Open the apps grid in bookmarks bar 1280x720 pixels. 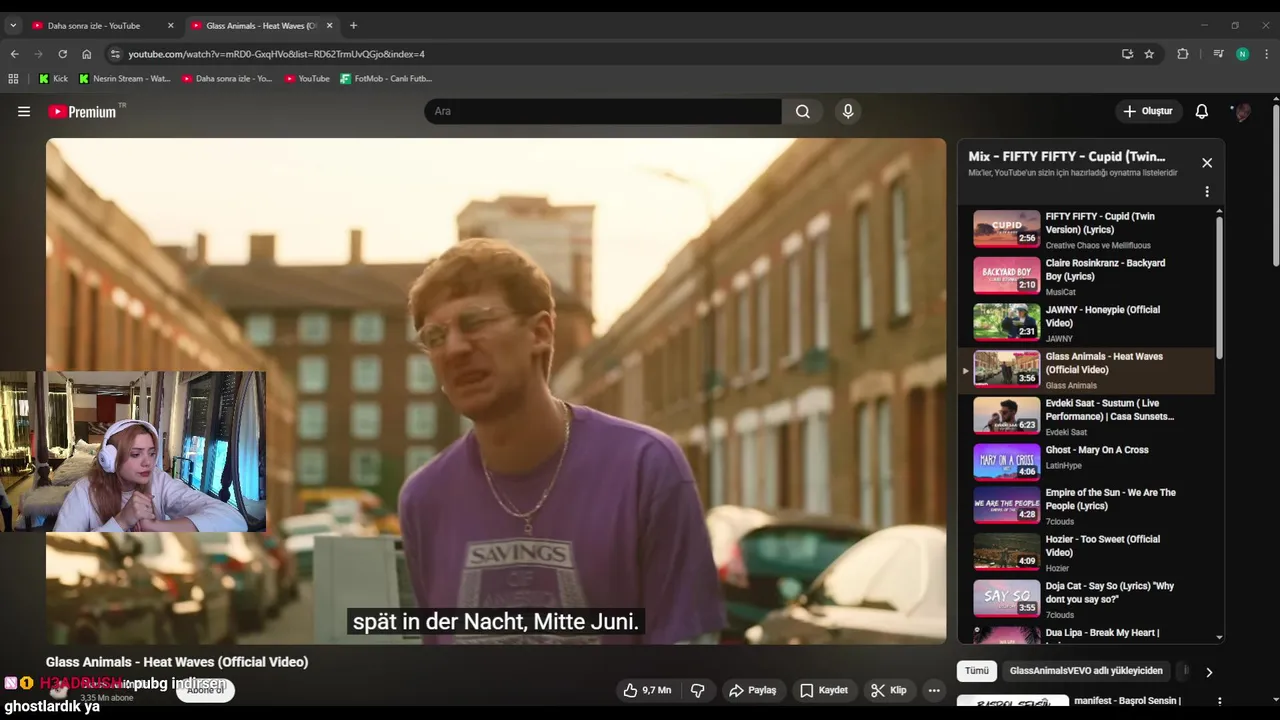point(13,78)
